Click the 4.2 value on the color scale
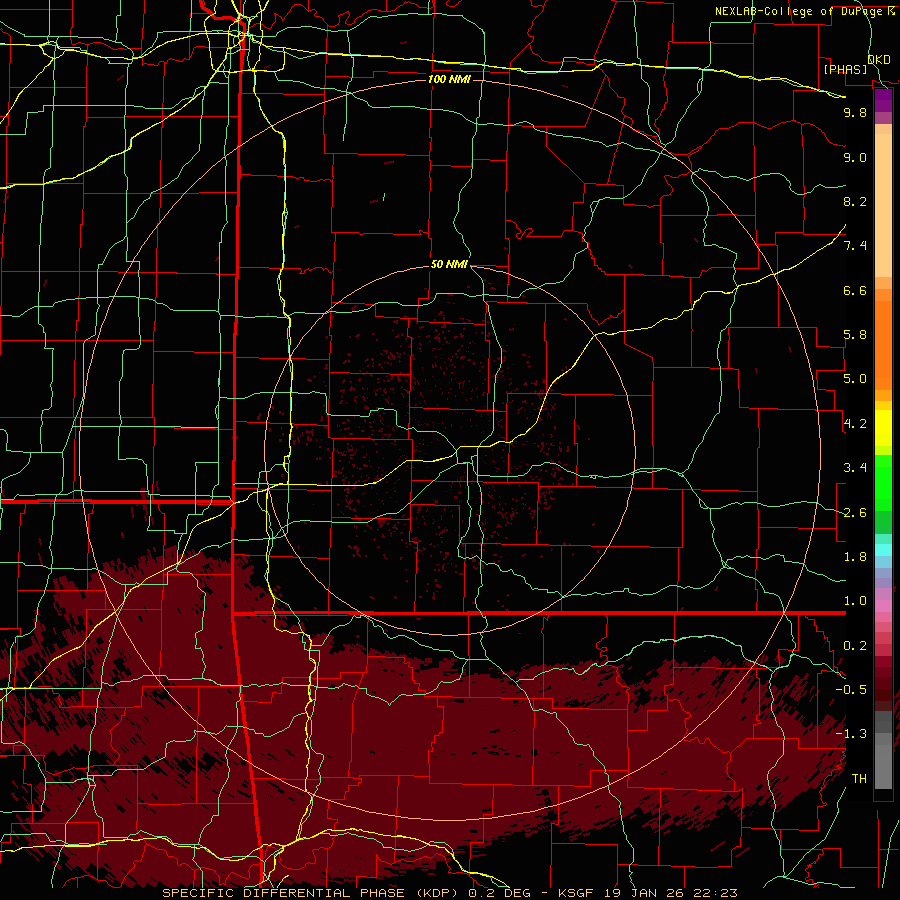Image resolution: width=900 pixels, height=900 pixels. pos(855,424)
